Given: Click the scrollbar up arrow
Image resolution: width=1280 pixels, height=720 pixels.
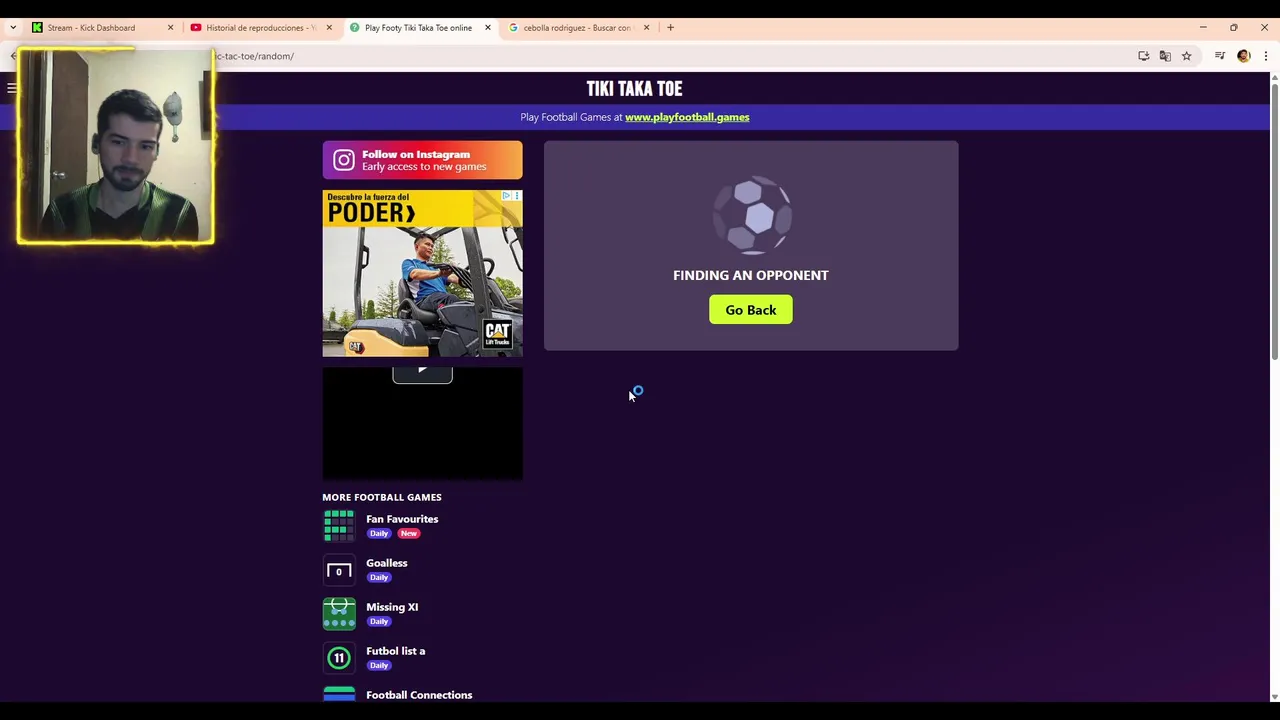Looking at the screenshot, I should (1274, 78).
